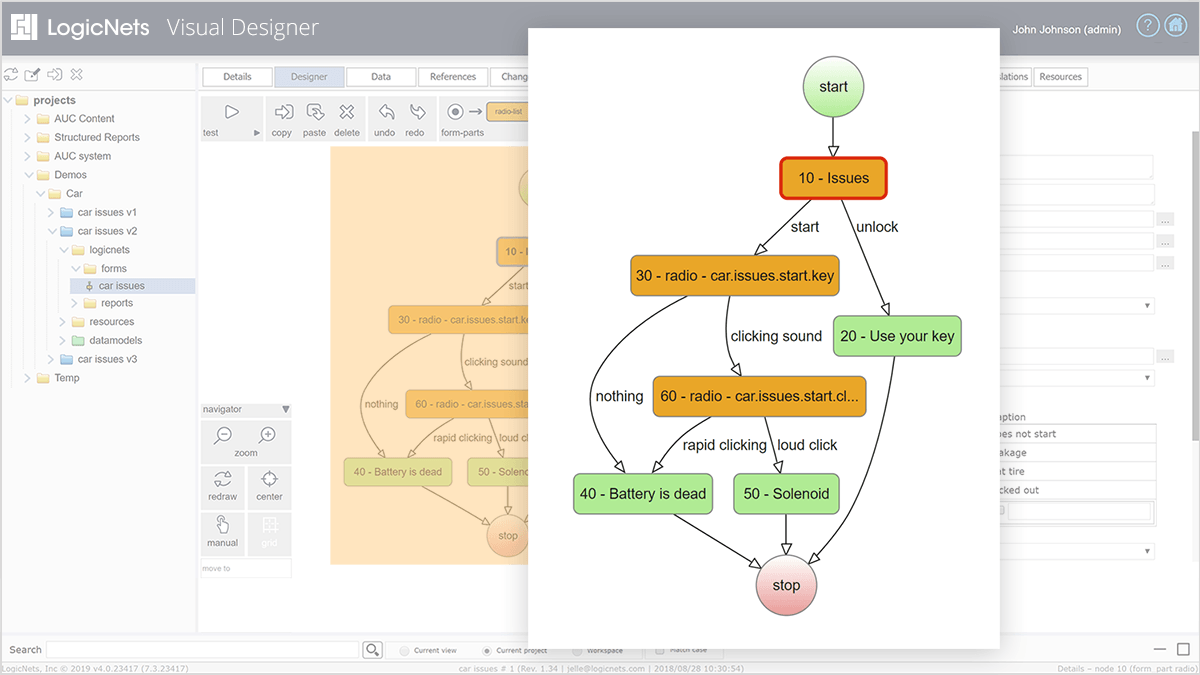Screen dimensions: 1200x675
Task: Click the copy icon in designer toolbar
Action: [283, 112]
